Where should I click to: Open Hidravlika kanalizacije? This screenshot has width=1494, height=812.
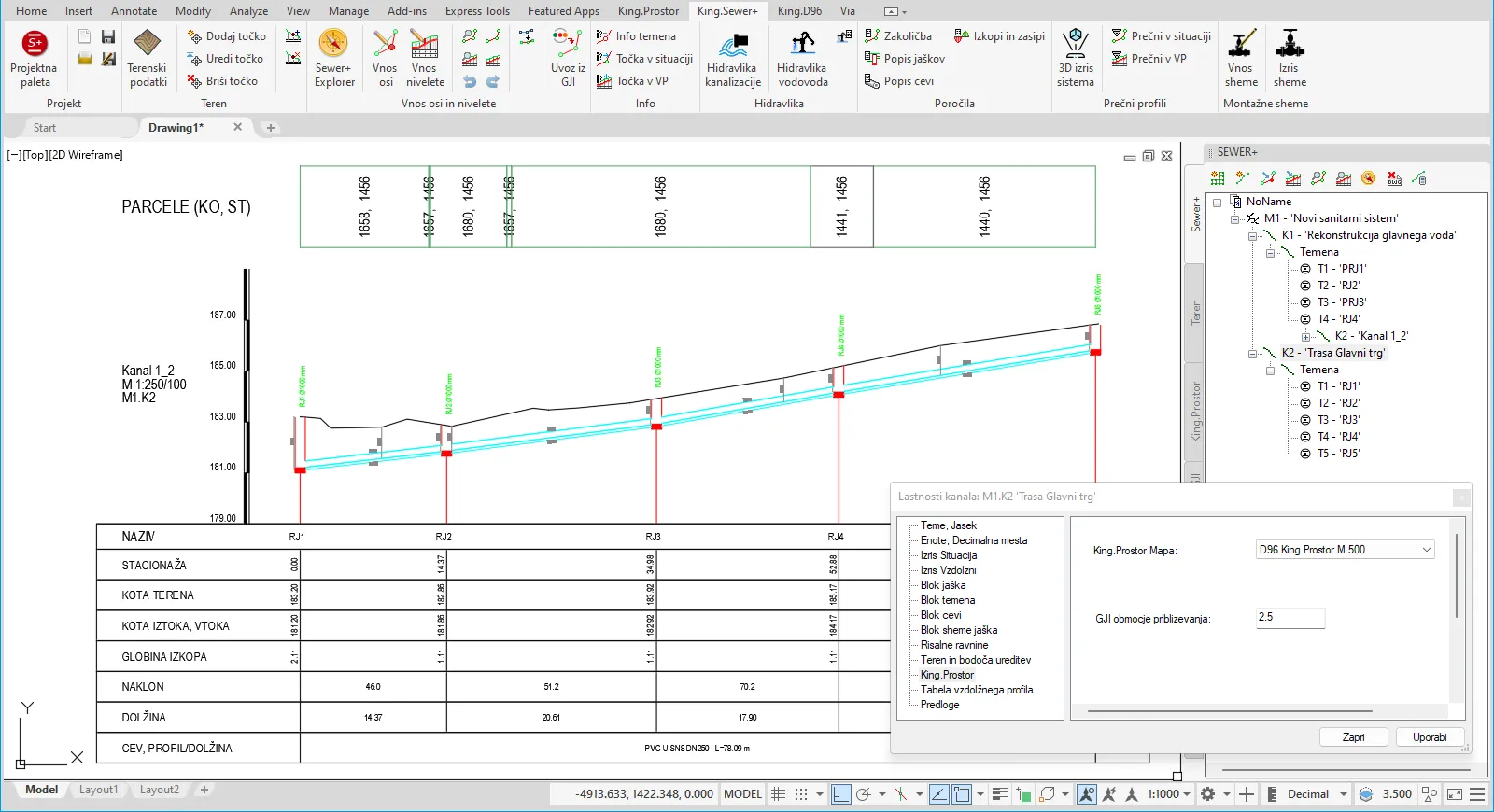pos(732,58)
